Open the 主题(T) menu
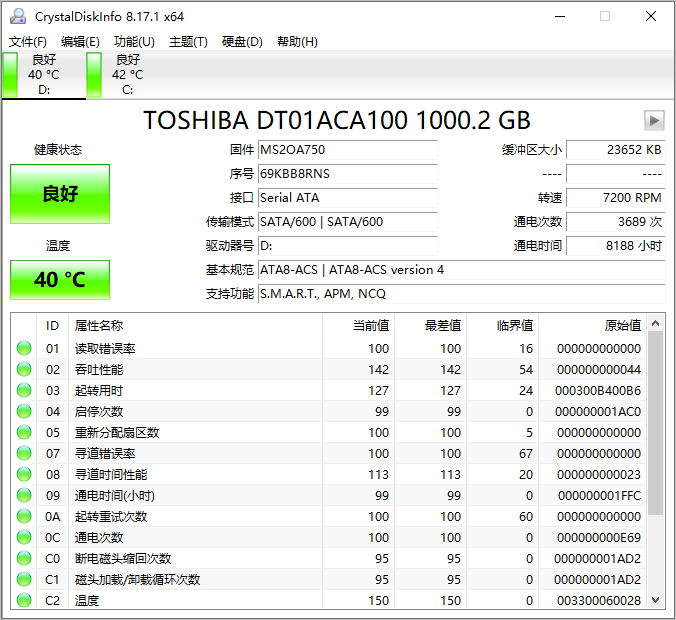 (x=188, y=42)
